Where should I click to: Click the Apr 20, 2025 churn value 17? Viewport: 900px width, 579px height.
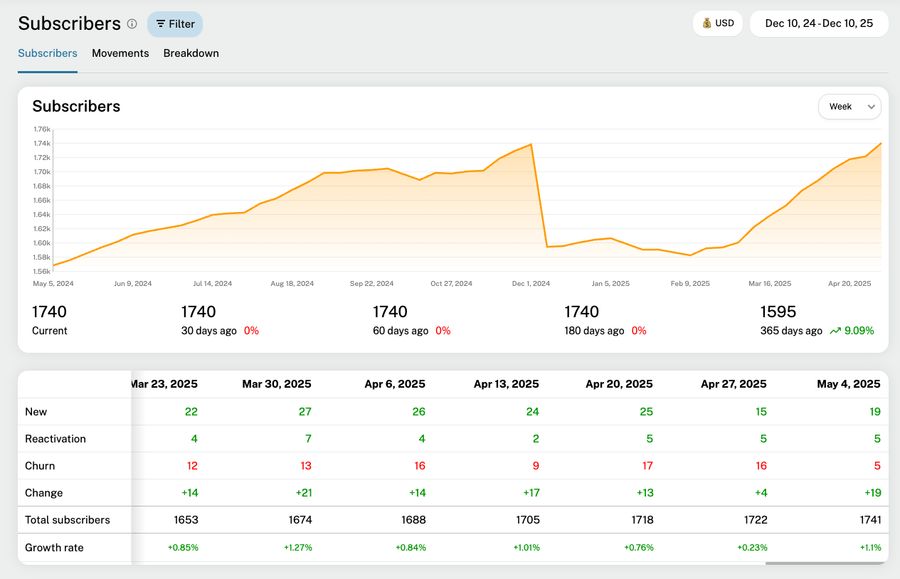pyautogui.click(x=646, y=466)
